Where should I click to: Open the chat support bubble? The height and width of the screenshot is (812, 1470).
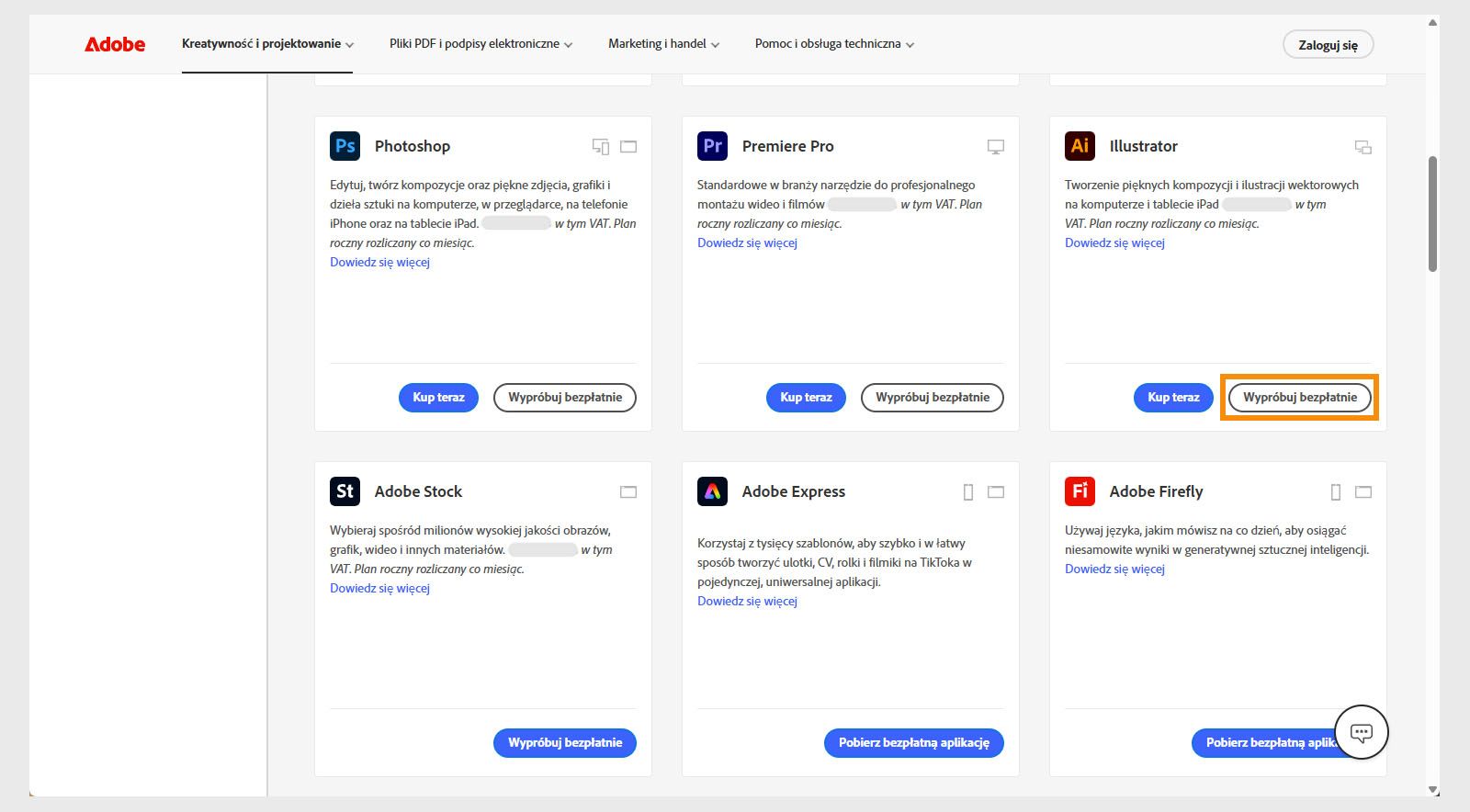1361,732
